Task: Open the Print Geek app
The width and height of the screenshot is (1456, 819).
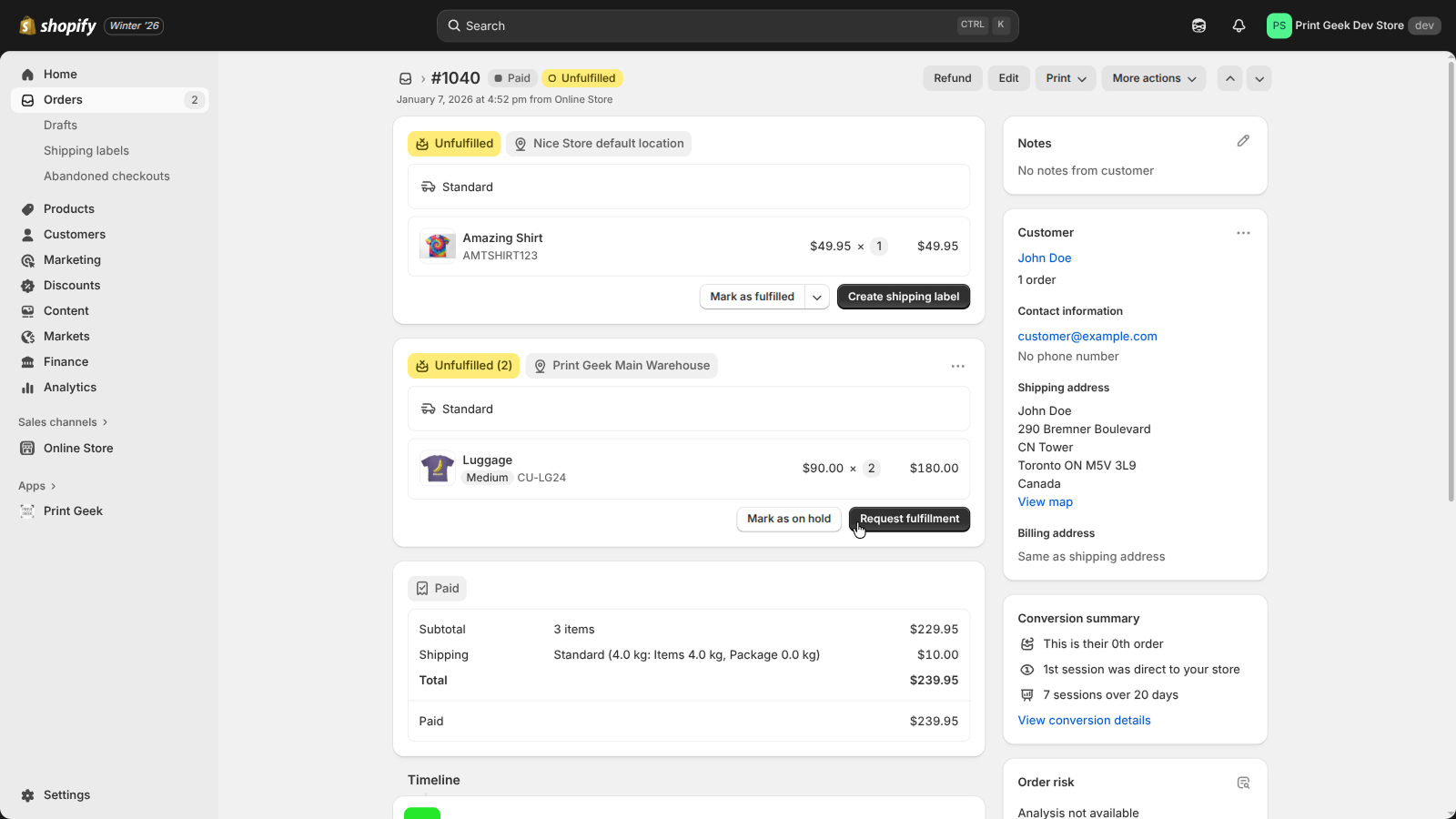Action: tap(73, 511)
